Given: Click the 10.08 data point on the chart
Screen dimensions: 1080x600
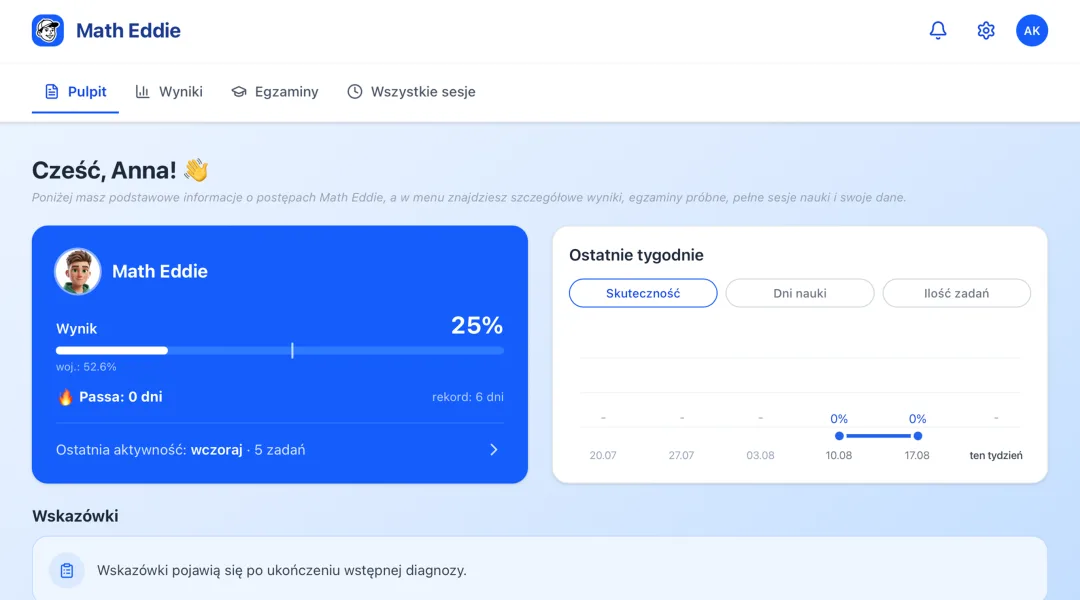Looking at the screenshot, I should tap(839, 436).
